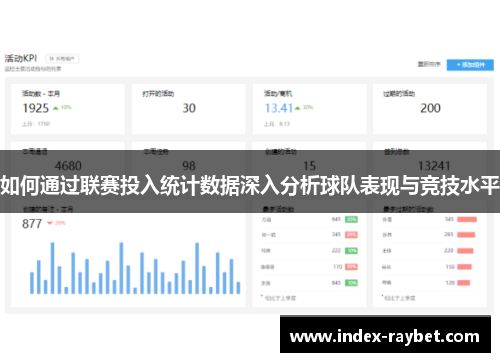This screenshot has width=500, height=362.
Task: Click the red bar beside 265
Action: pos(466,235)
